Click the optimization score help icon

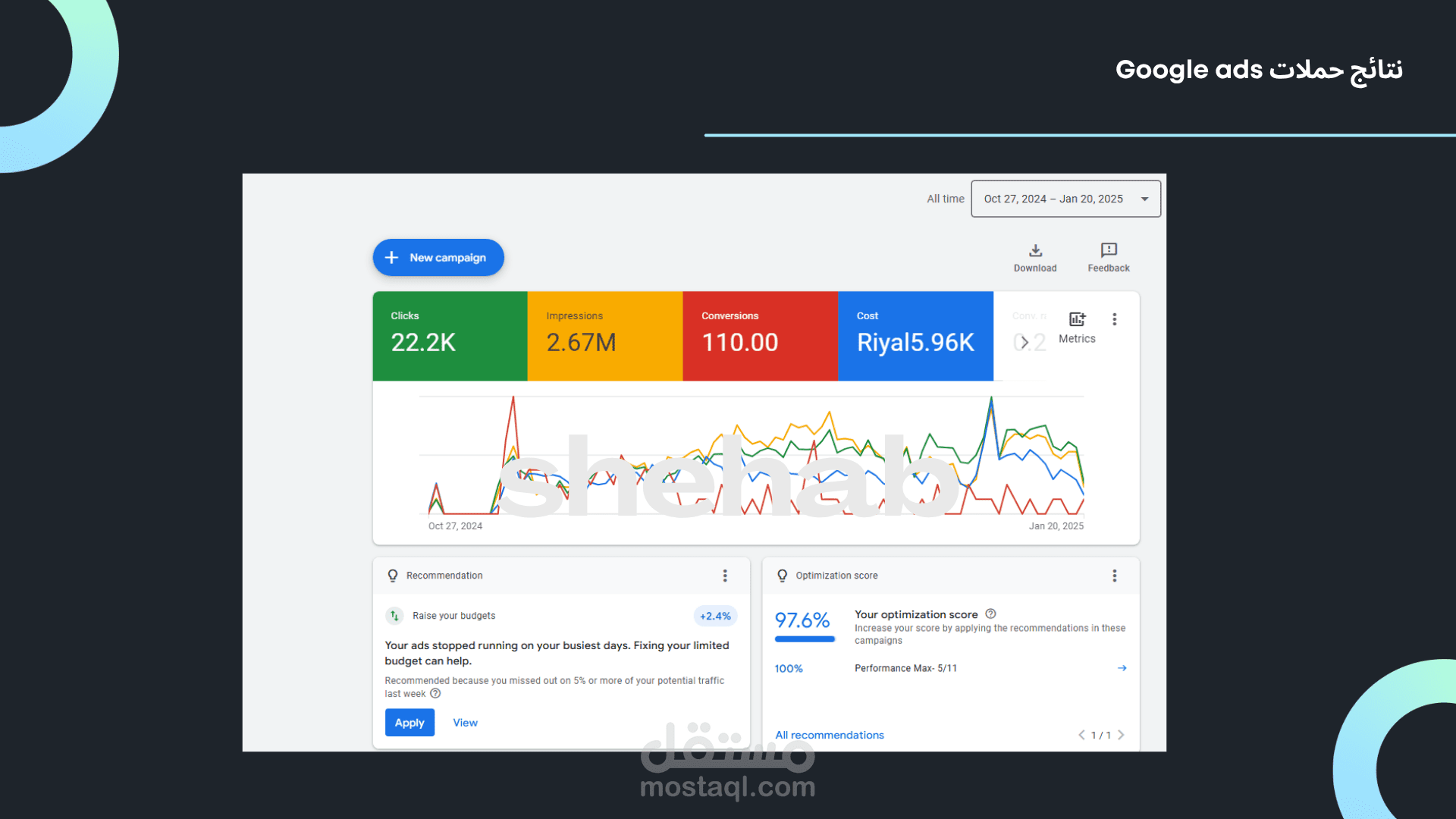(990, 614)
